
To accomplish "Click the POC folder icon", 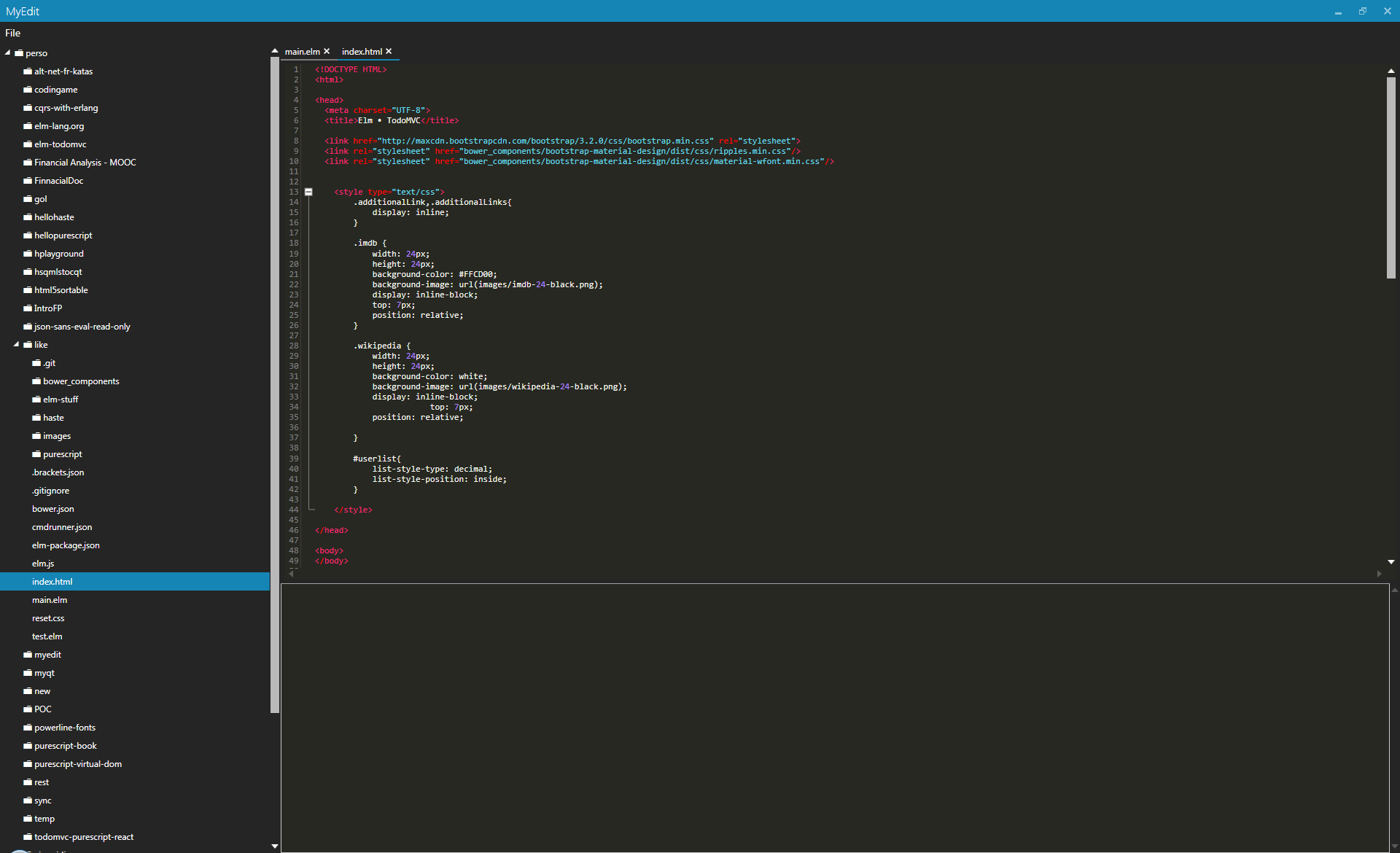I will click(28, 709).
